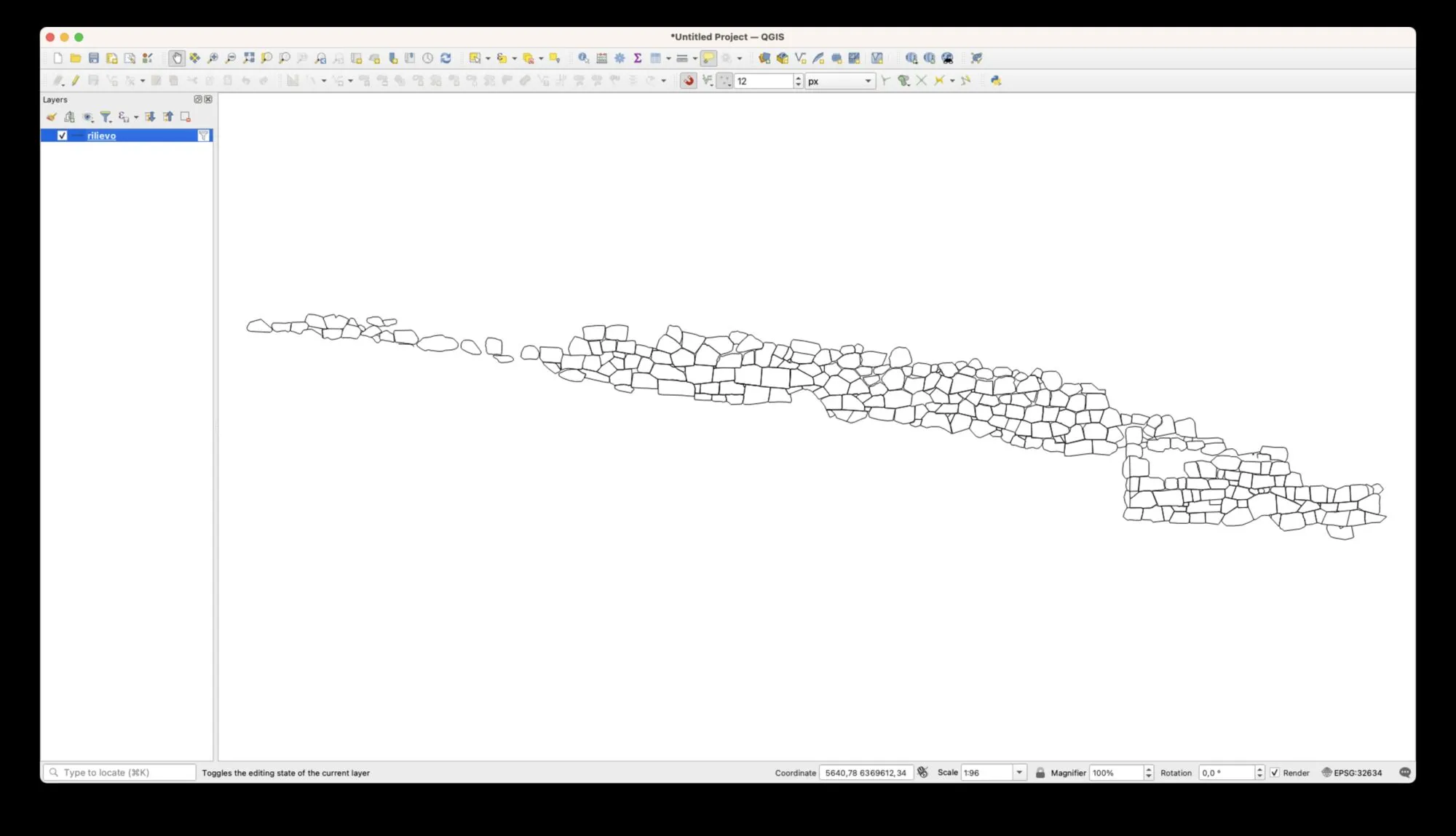Toggle the Render checkbox in the status bar
This screenshot has width=1456, height=836.
tap(1275, 773)
